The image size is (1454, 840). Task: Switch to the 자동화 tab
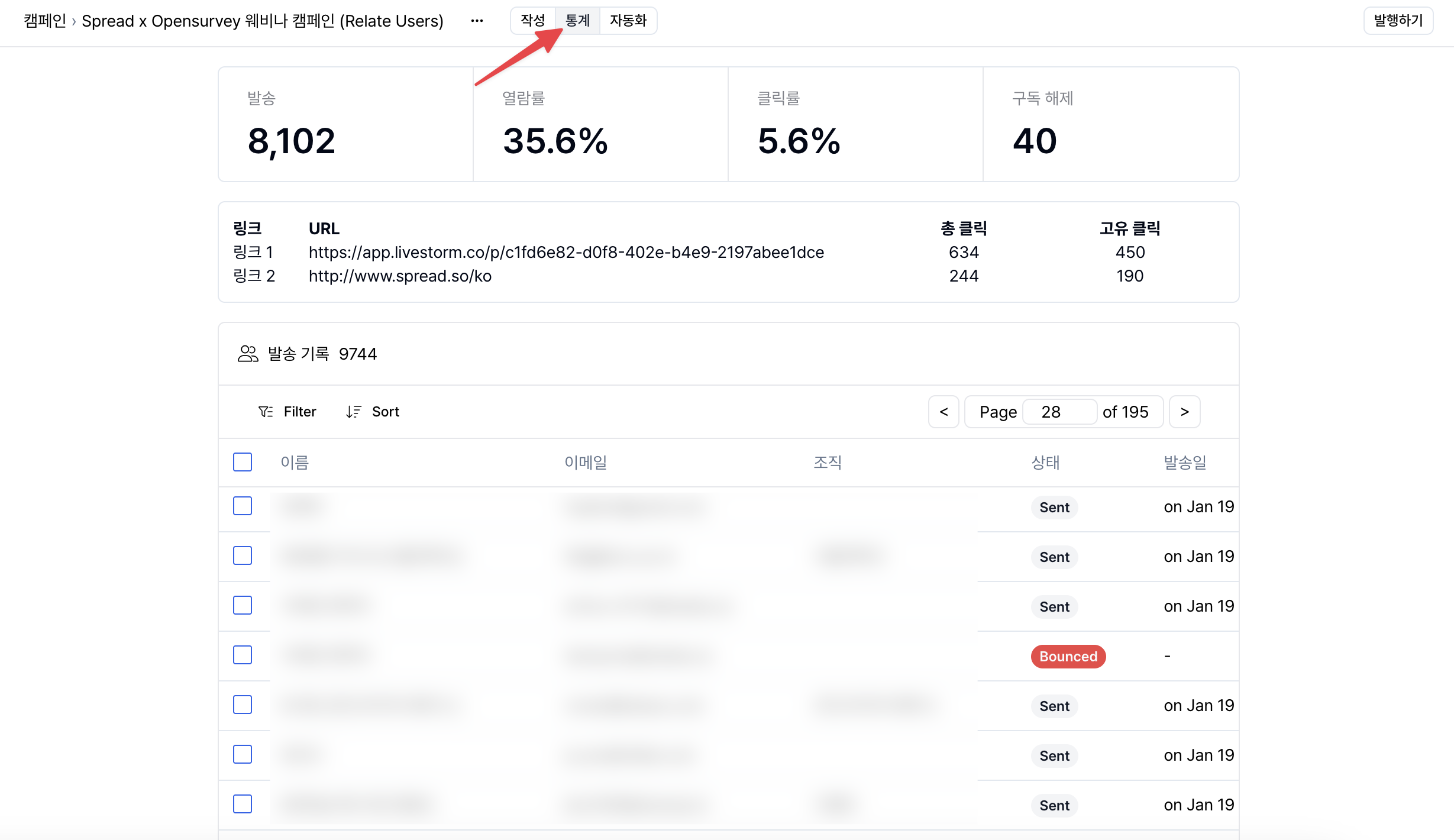(x=628, y=20)
